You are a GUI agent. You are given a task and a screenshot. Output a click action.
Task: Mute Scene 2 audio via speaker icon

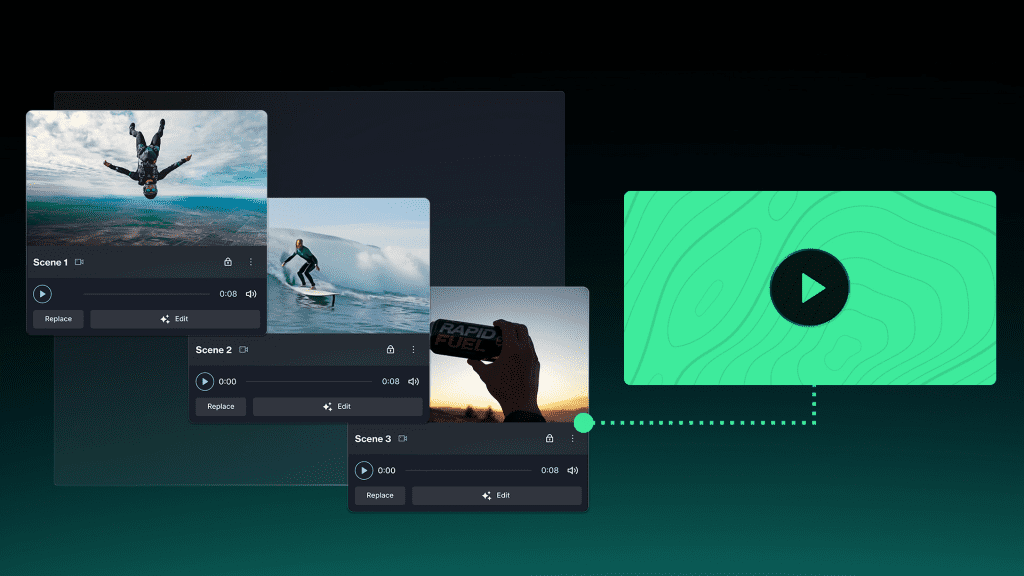tap(413, 381)
